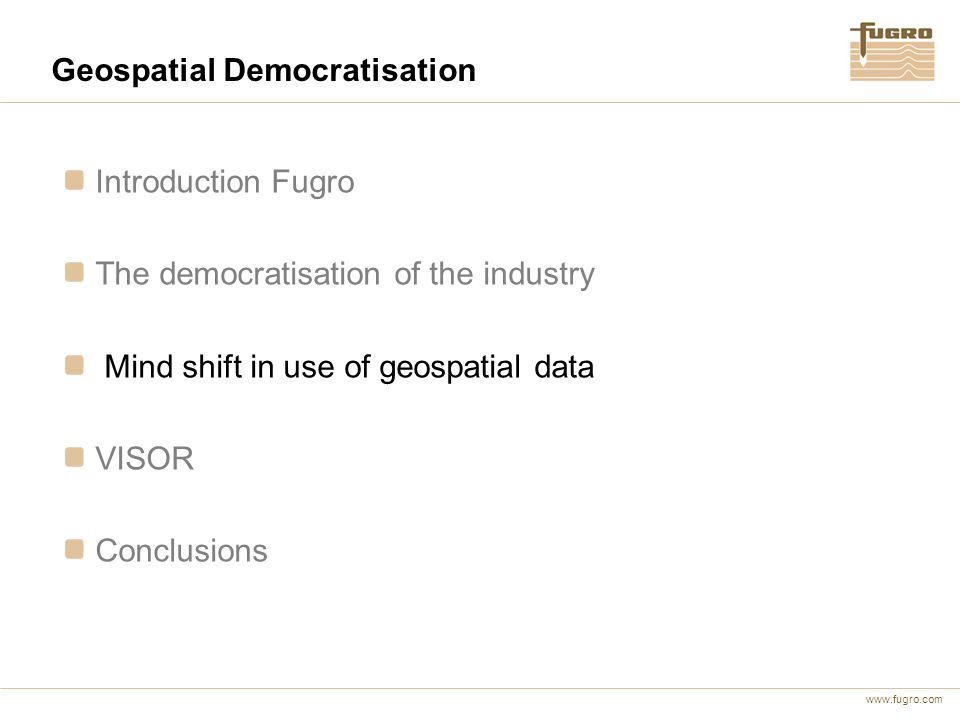This screenshot has height=720, width=960.
Task: Click The democratisation of the industry text
Action: 345,274
